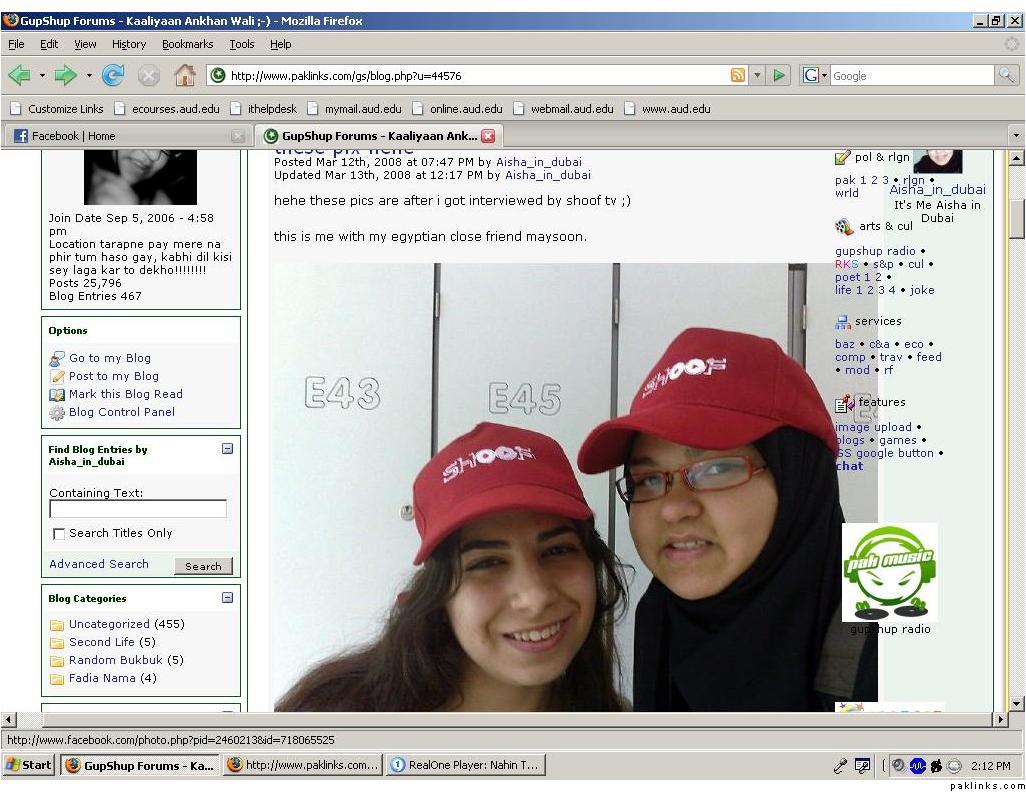Click the RSS feed icon in address bar

[738, 75]
